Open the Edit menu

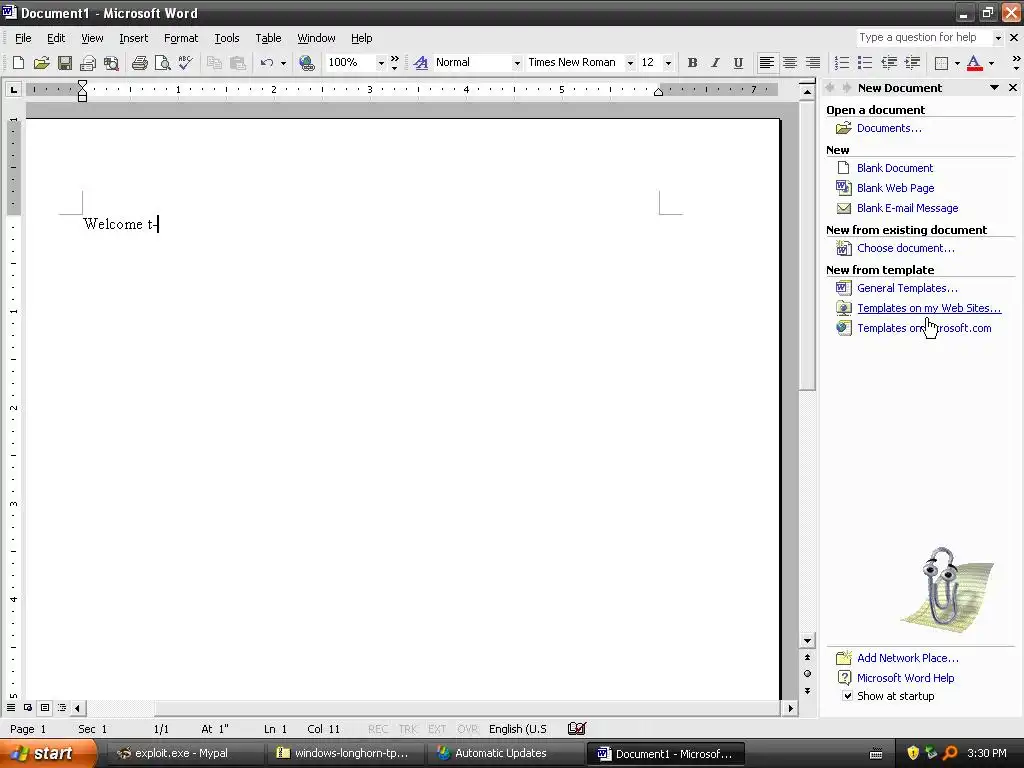click(x=56, y=38)
